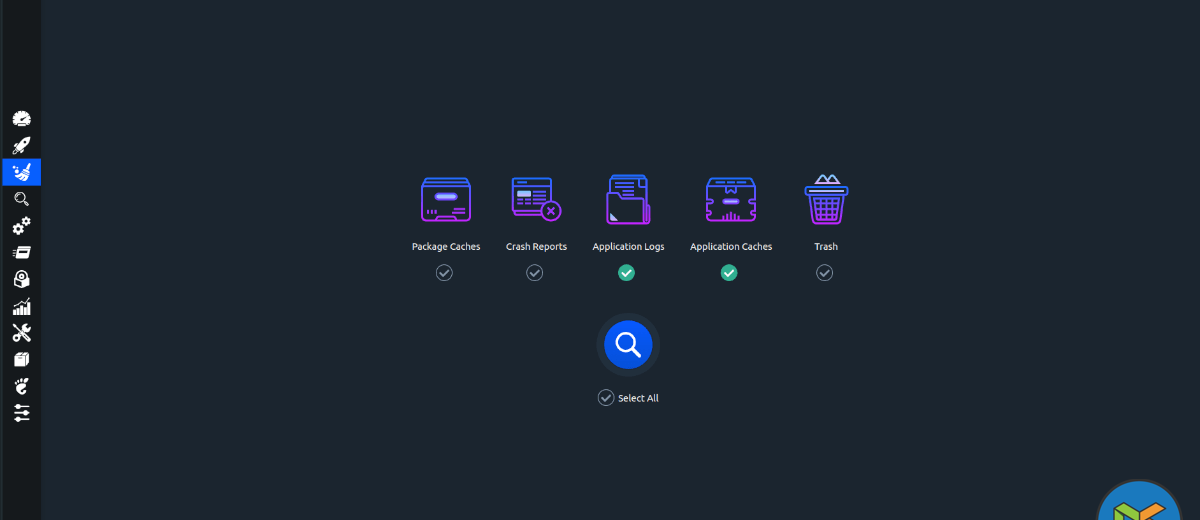Click the Package Caches icon
This screenshot has width=1200, height=520.
[x=446, y=199]
